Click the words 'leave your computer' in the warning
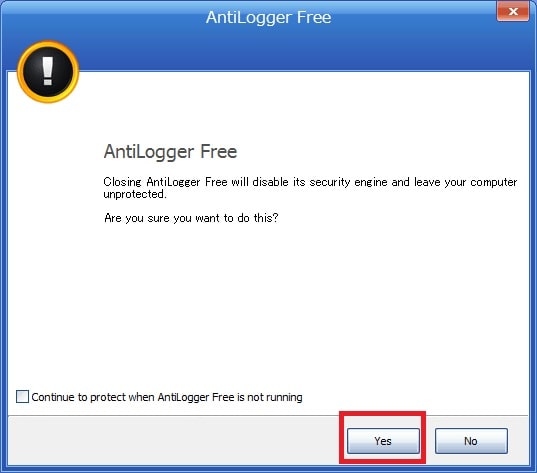 tap(466, 182)
